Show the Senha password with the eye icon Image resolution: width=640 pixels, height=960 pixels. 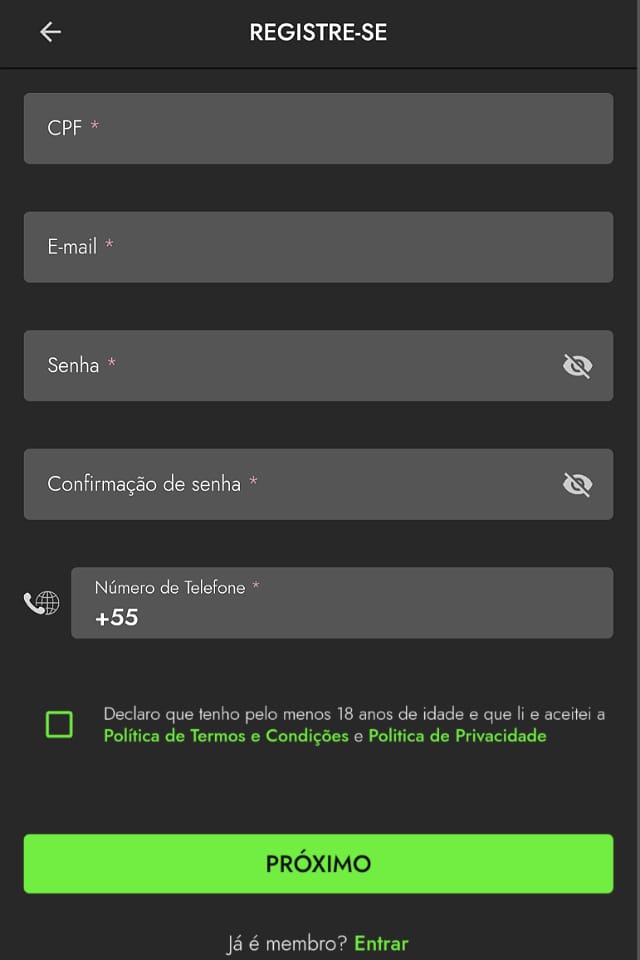pyautogui.click(x=577, y=366)
